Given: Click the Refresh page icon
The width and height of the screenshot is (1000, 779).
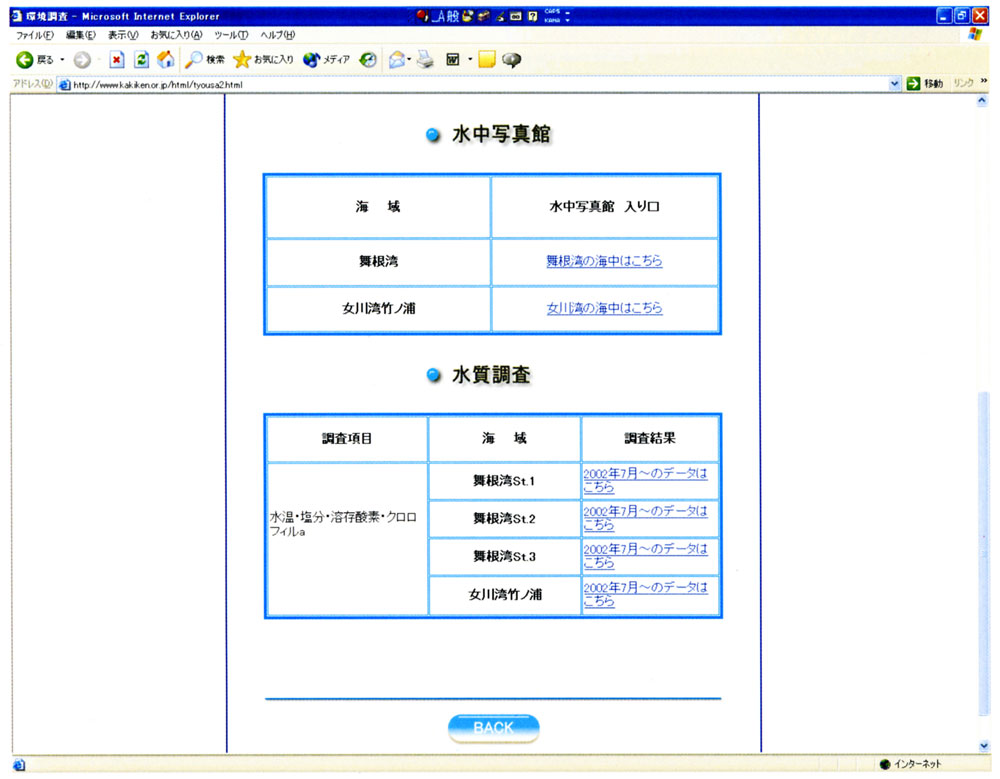Looking at the screenshot, I should pos(141,60).
